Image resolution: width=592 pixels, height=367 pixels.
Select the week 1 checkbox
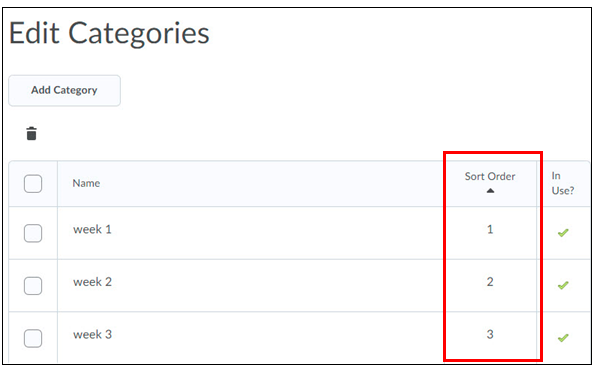[x=33, y=233]
